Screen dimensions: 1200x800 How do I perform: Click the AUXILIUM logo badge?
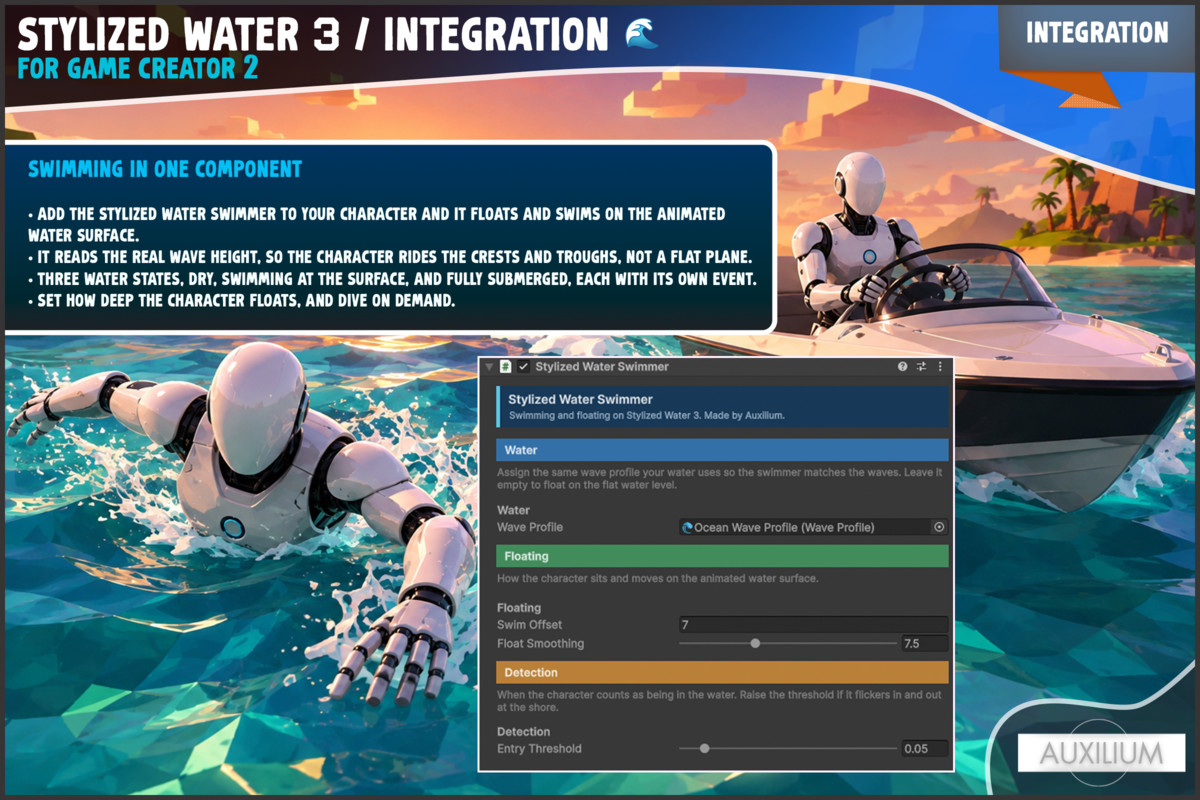click(1101, 752)
